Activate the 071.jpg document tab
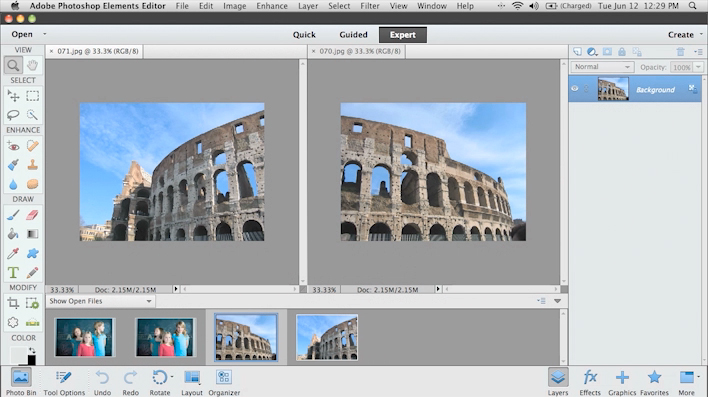708x397 pixels. (x=94, y=51)
